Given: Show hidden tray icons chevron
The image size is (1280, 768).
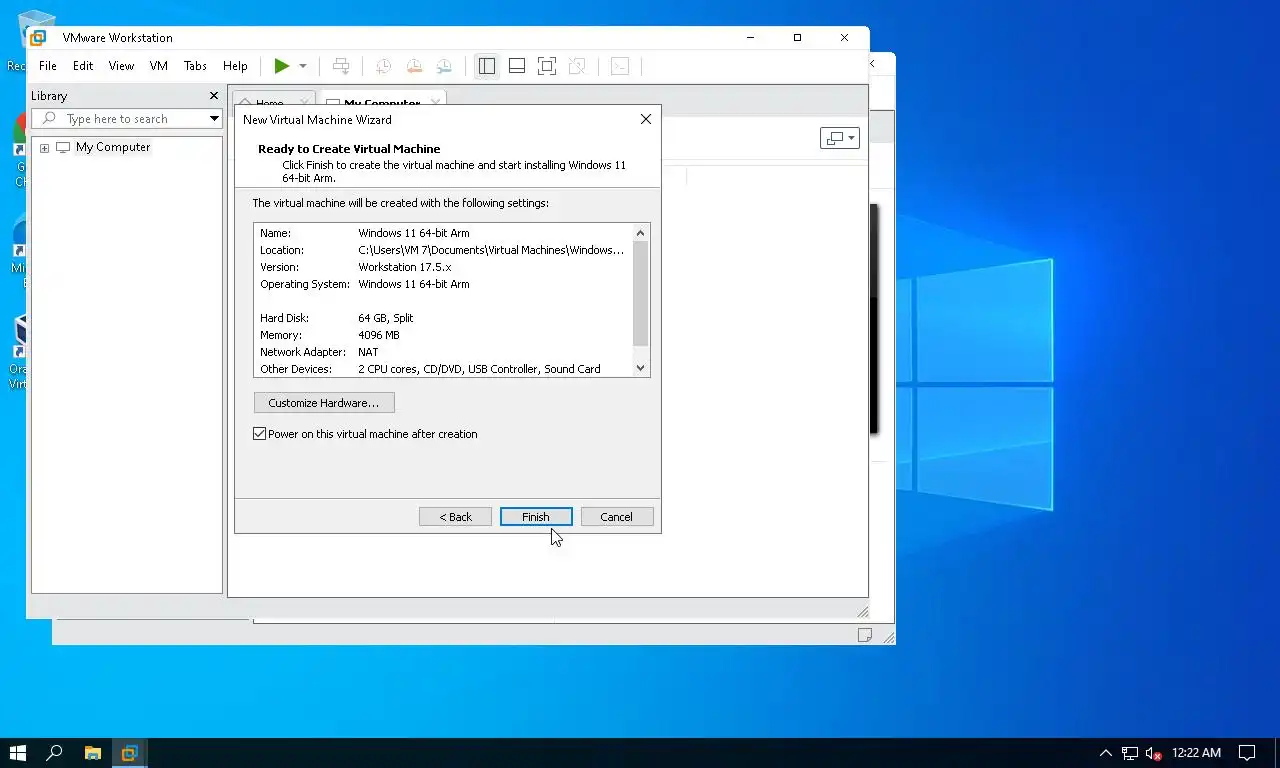Looking at the screenshot, I should coord(1105,753).
